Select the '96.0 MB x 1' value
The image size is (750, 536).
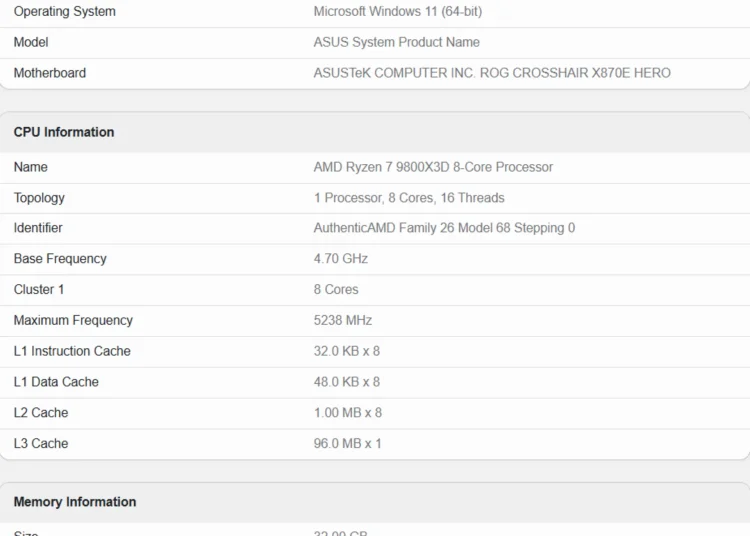347,443
